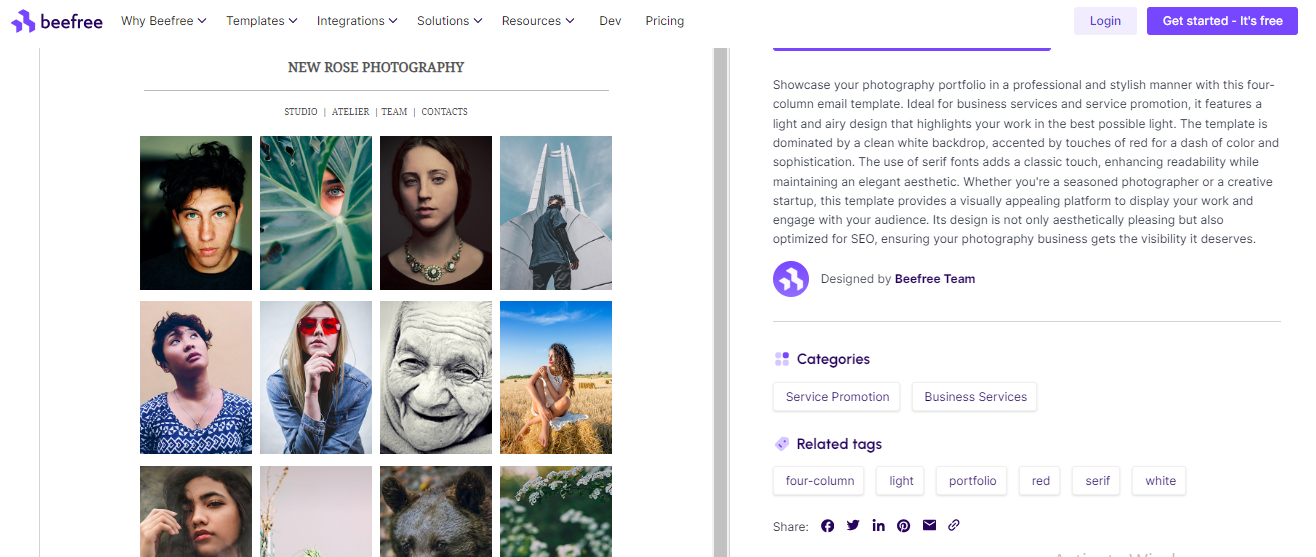This screenshot has height=557, width=1316.
Task: Go to the Beefree home logo
Action: tap(57, 21)
